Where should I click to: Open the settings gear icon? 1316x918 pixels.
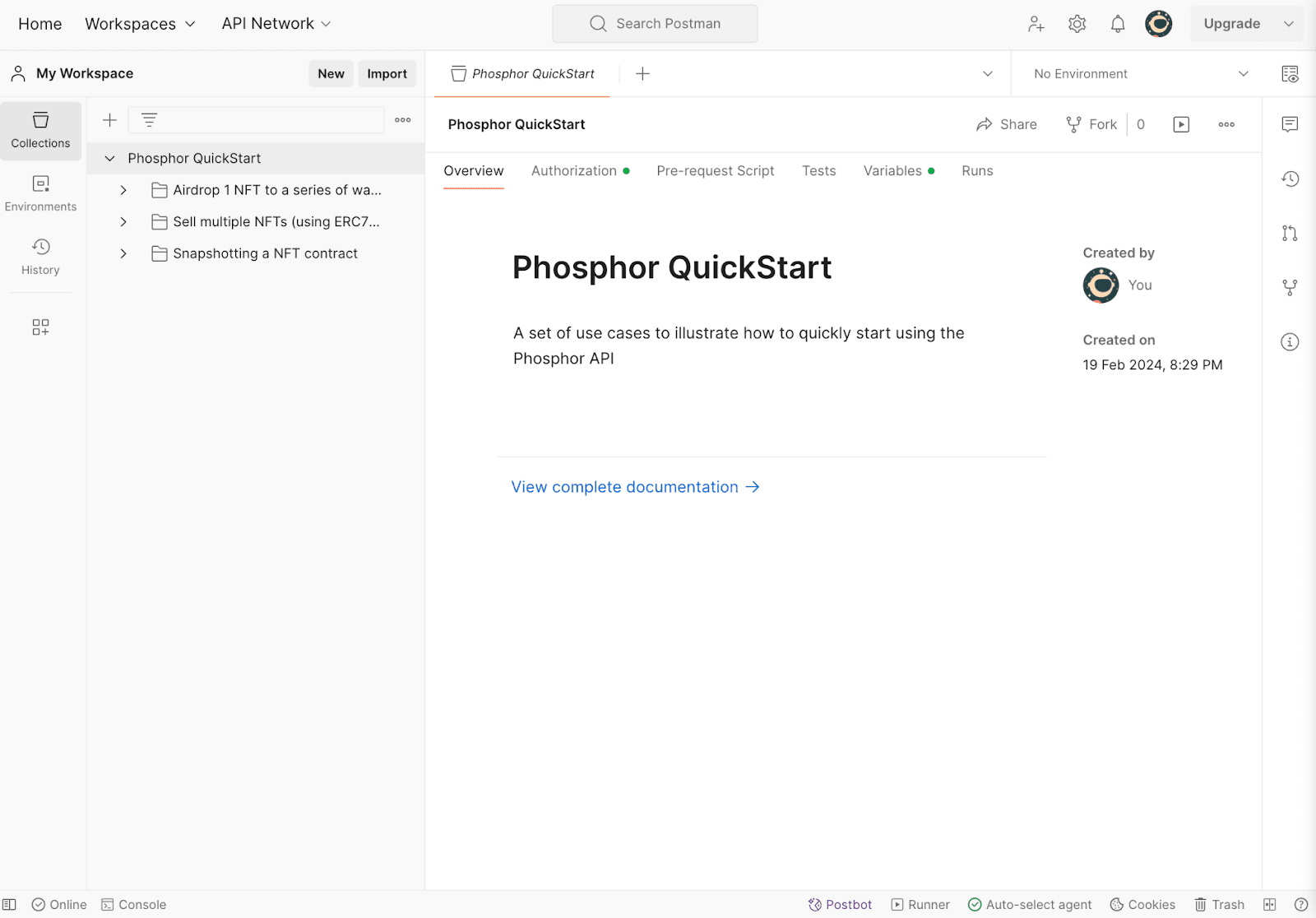coord(1077,24)
